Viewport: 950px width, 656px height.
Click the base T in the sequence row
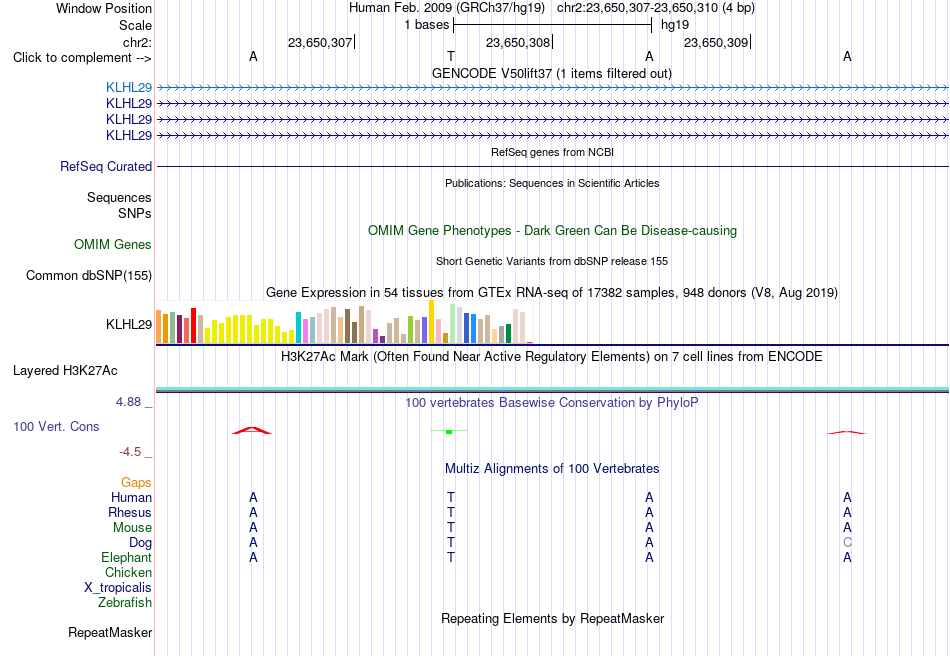(451, 57)
